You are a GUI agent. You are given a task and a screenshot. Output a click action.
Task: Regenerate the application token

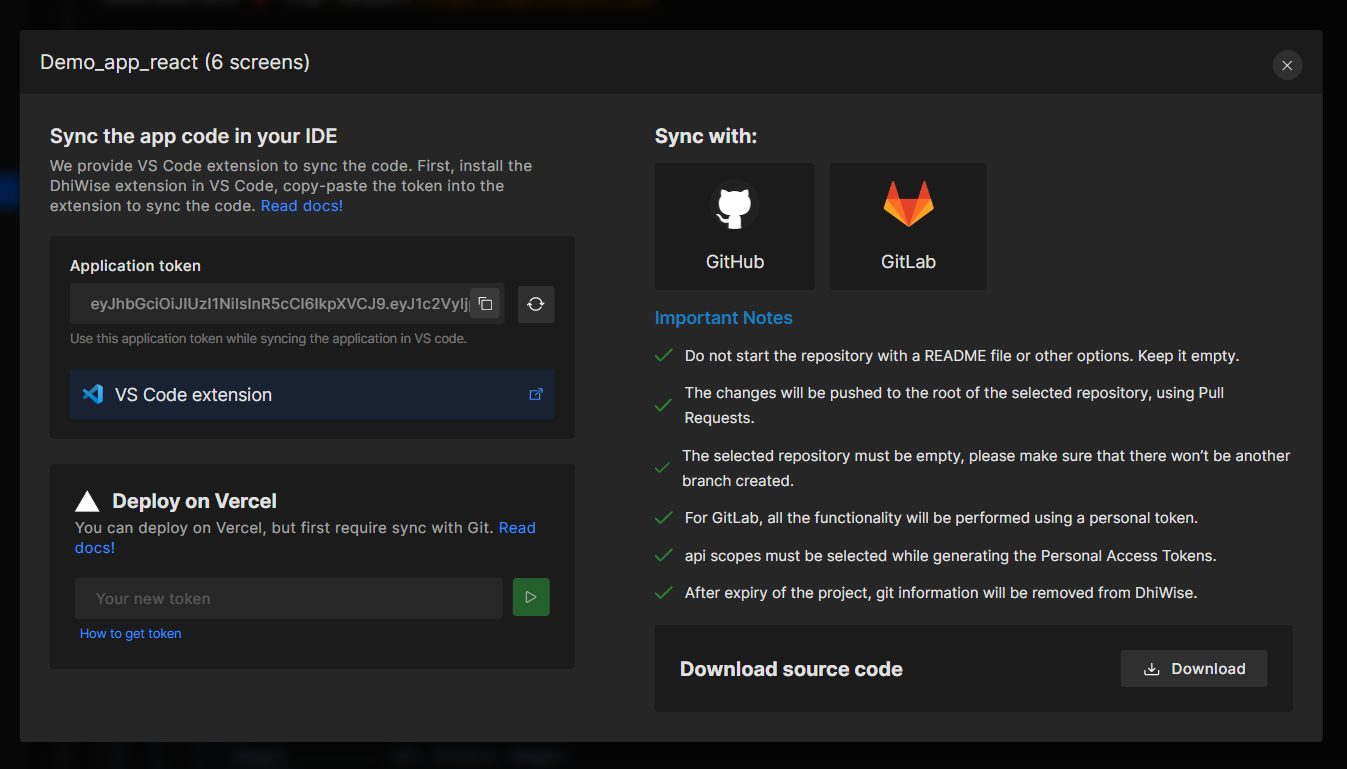[536, 303]
